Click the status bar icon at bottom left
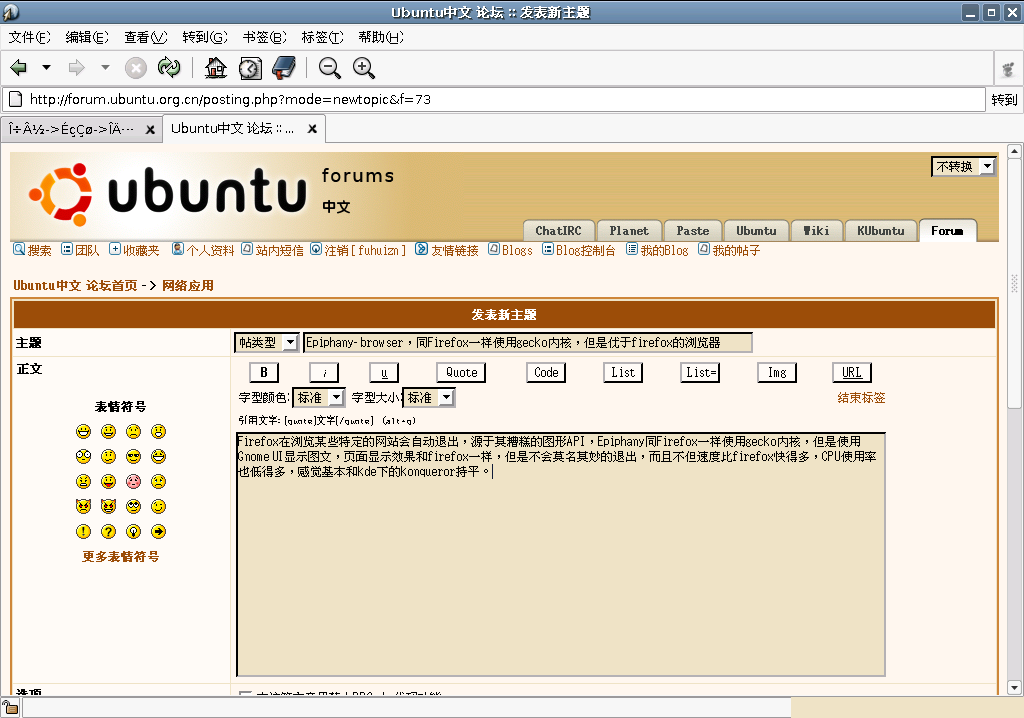1024x718 pixels. [10, 707]
